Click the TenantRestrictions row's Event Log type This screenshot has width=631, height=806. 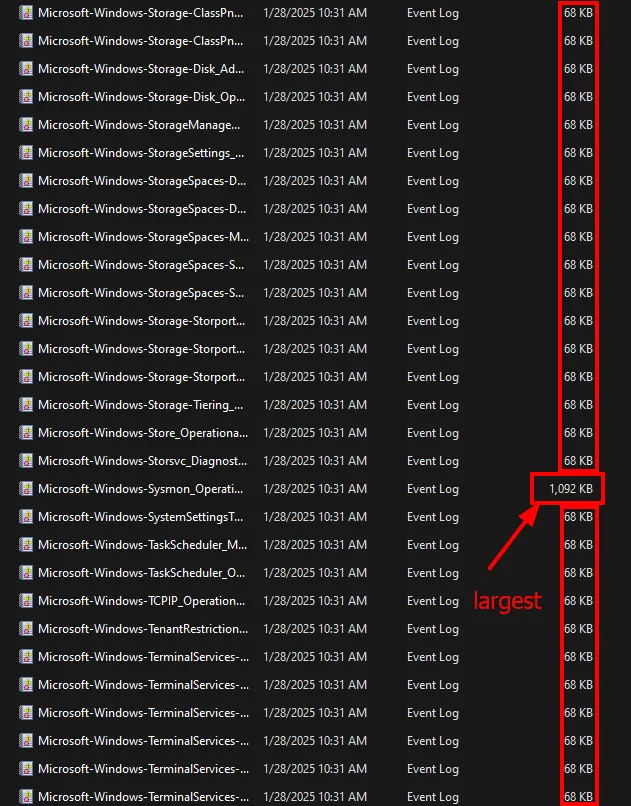pyautogui.click(x=433, y=629)
